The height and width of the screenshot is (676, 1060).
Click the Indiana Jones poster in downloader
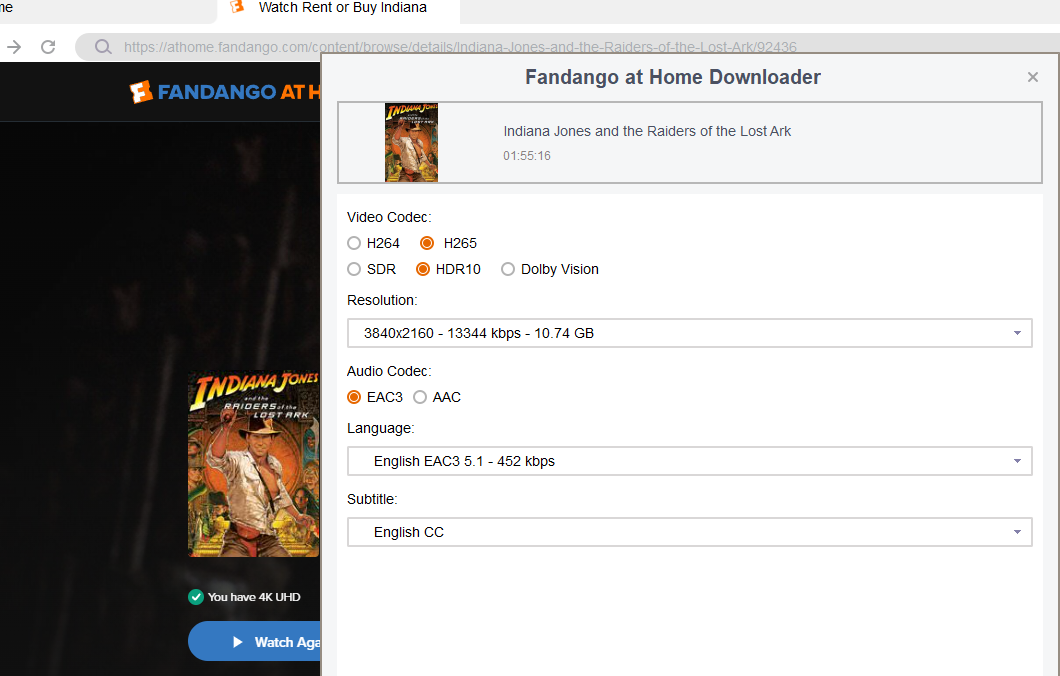click(x=411, y=143)
